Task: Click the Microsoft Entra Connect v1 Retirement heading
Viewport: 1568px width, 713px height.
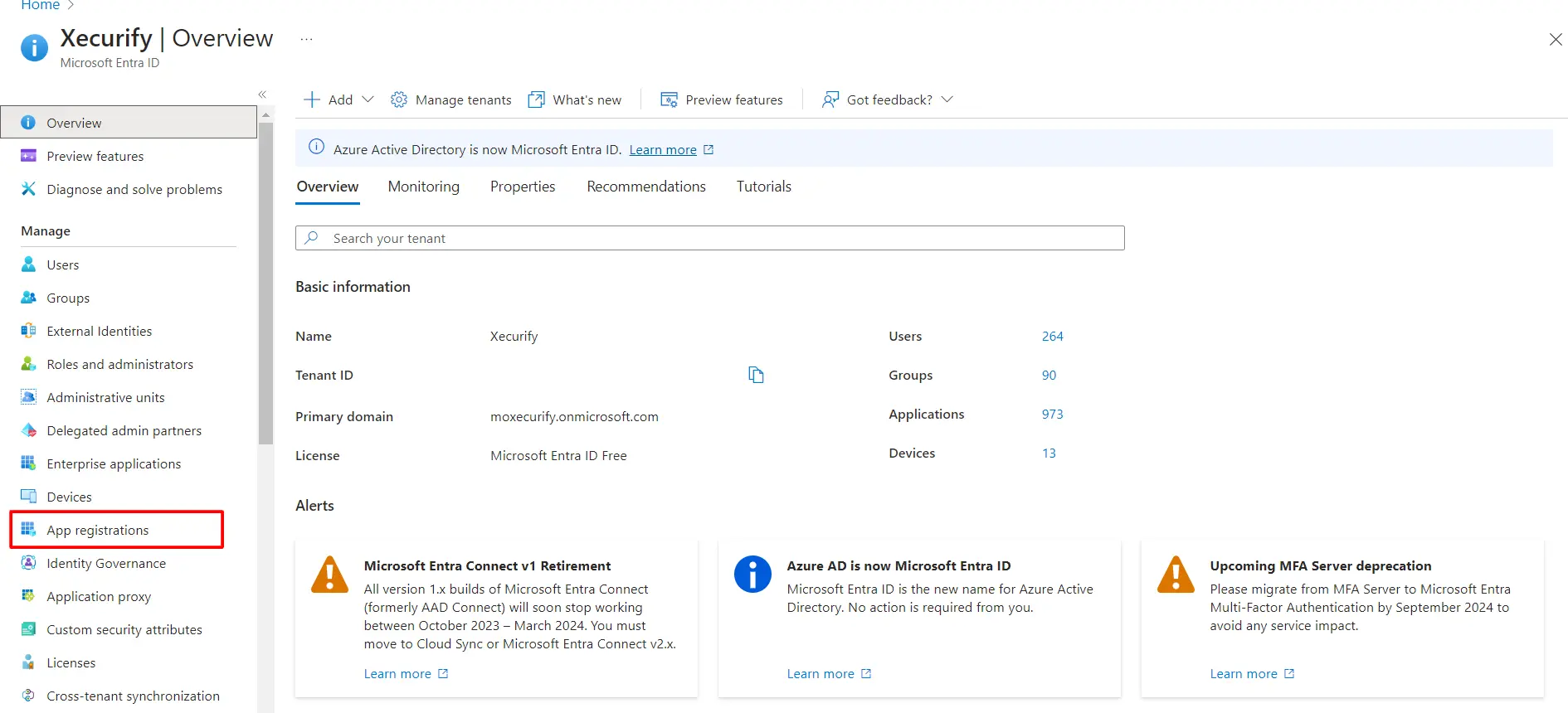Action: pos(487,565)
